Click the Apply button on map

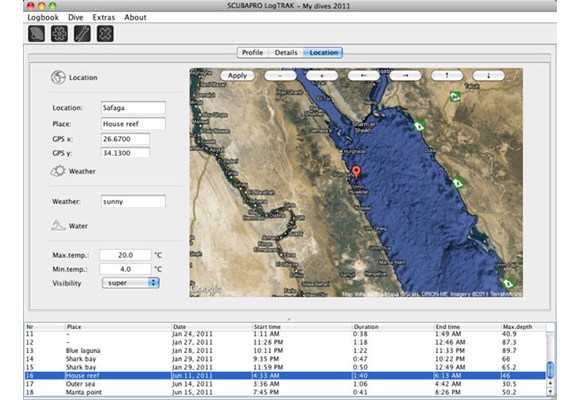pyautogui.click(x=237, y=75)
